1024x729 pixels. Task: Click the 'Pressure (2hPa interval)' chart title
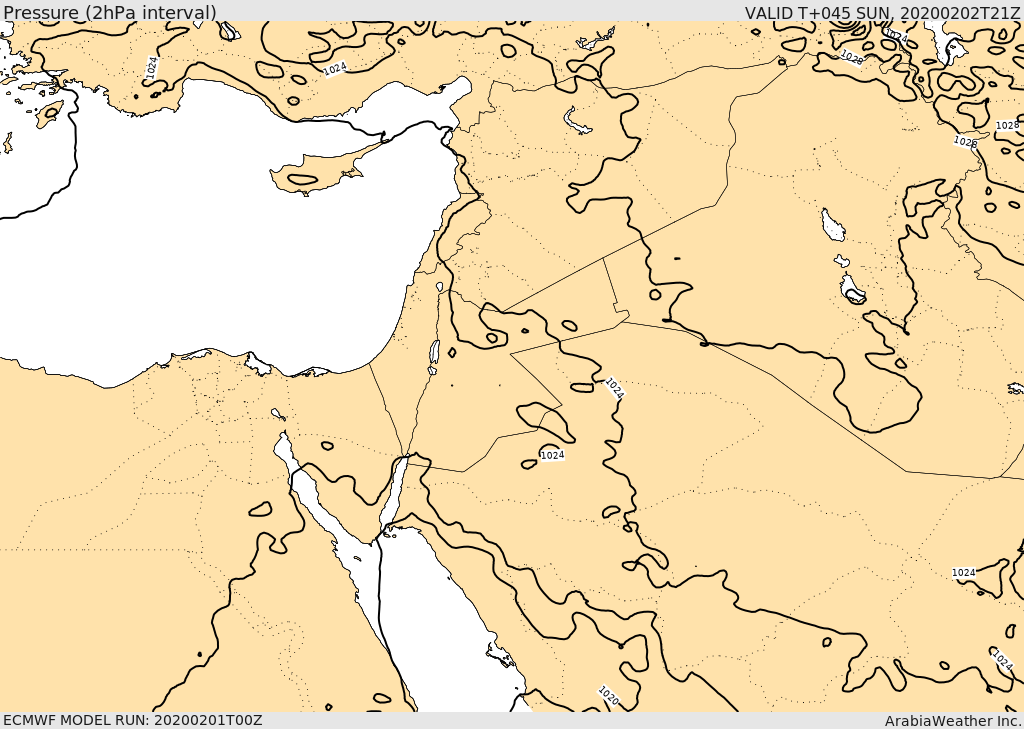(110, 12)
